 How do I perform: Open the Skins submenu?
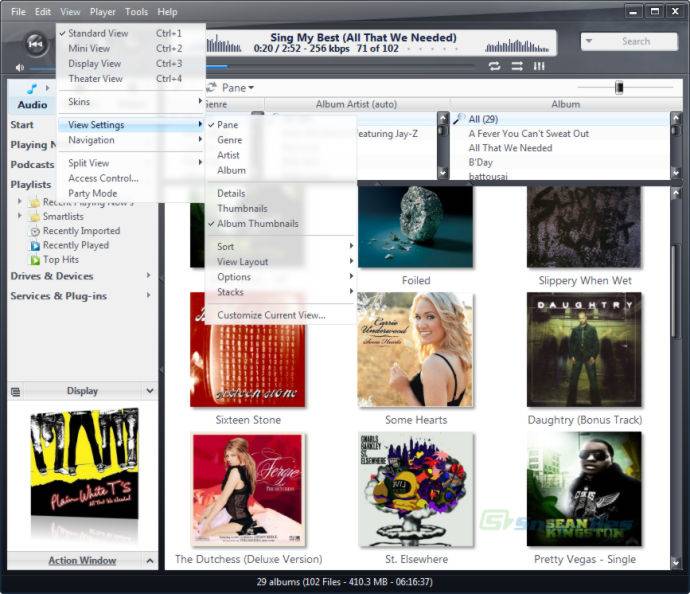[x=130, y=102]
